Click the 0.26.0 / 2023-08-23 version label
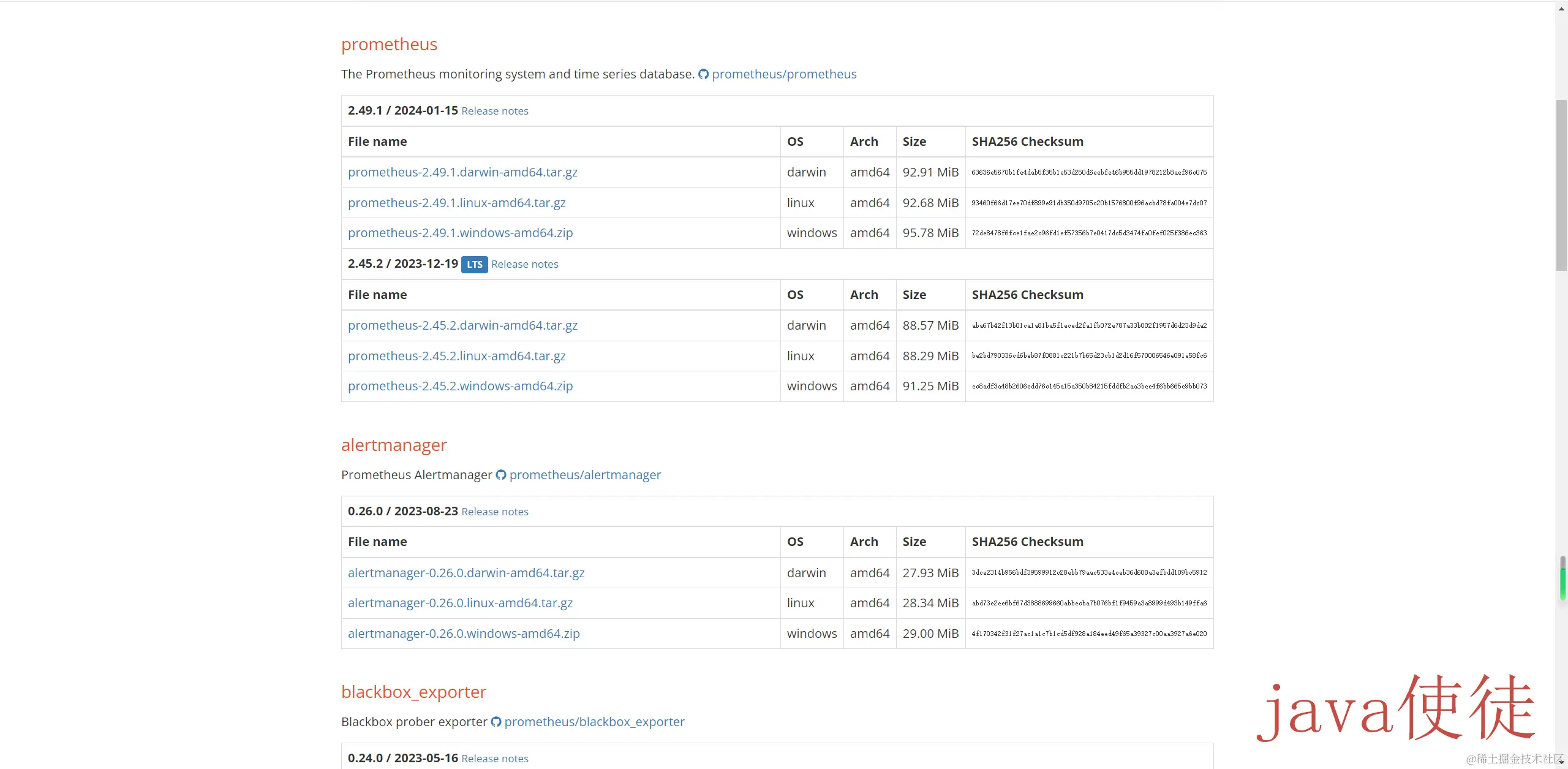 (403, 511)
